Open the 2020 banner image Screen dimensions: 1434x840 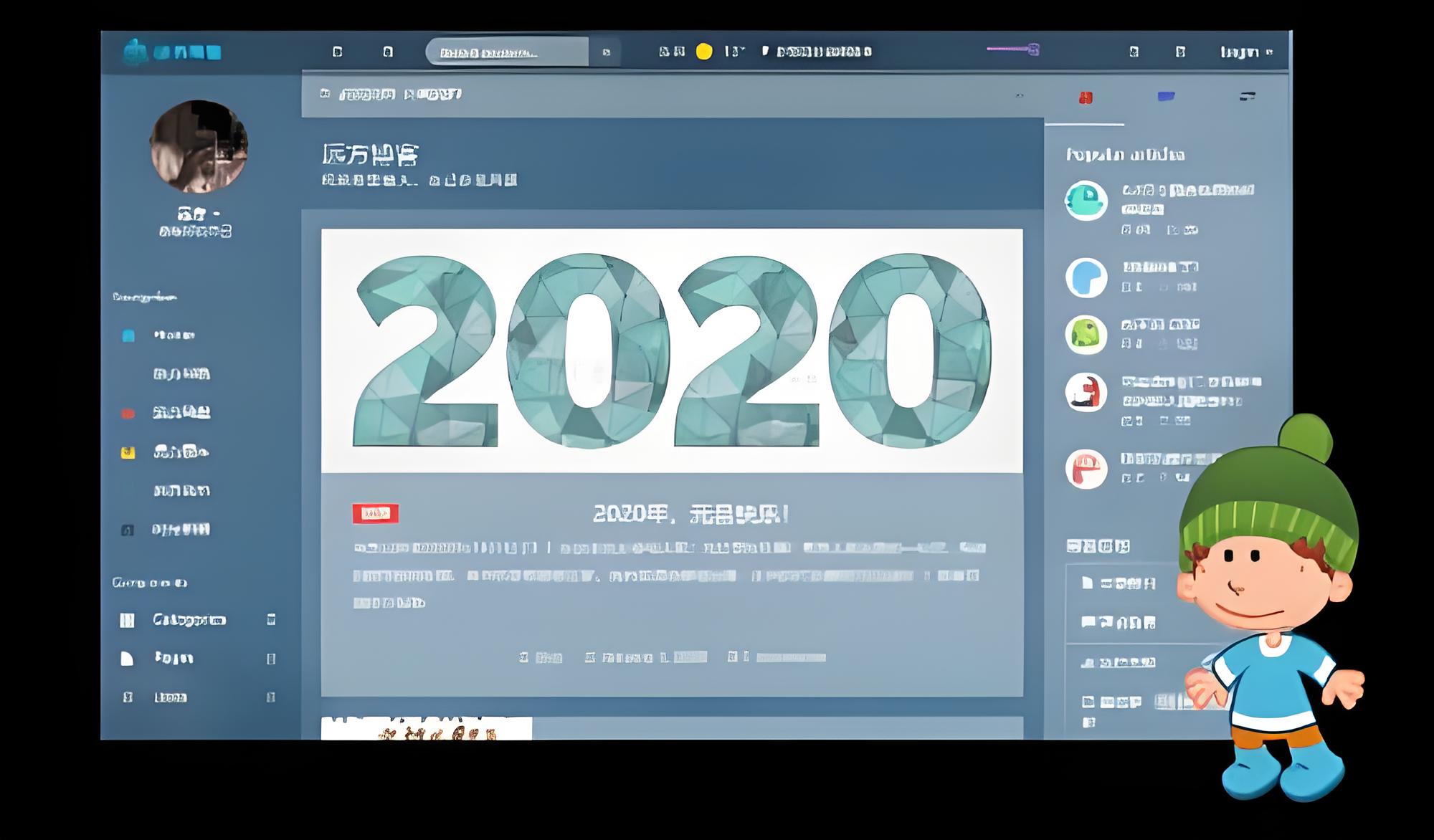pos(672,350)
